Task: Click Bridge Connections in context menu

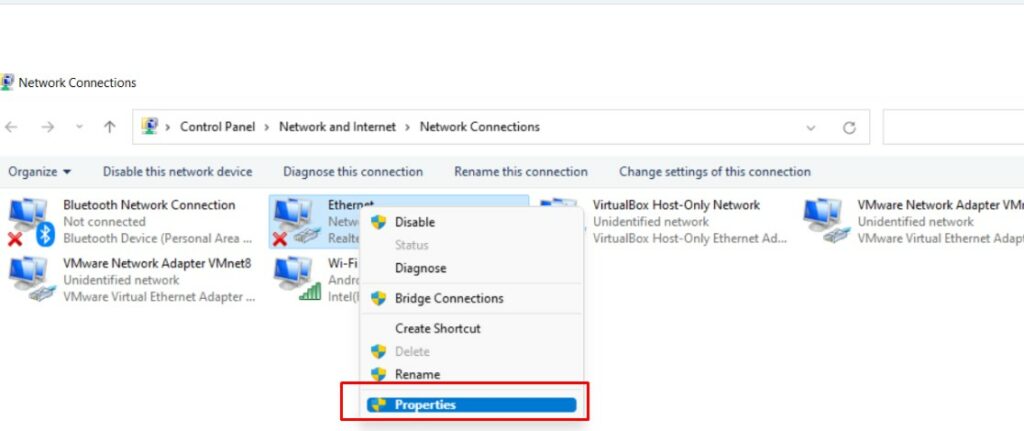Action: point(449,298)
